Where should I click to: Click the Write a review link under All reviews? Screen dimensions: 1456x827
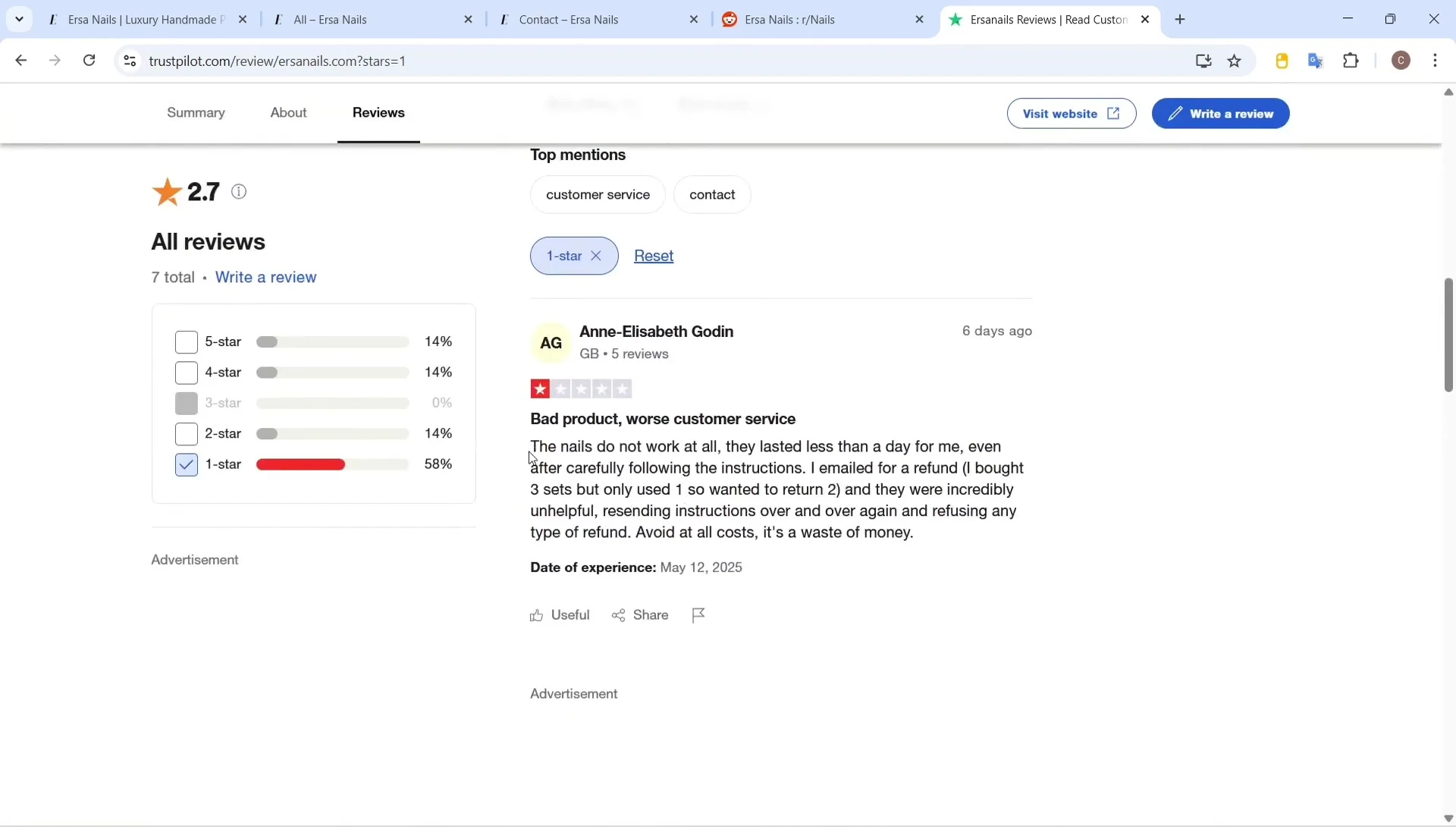click(265, 278)
